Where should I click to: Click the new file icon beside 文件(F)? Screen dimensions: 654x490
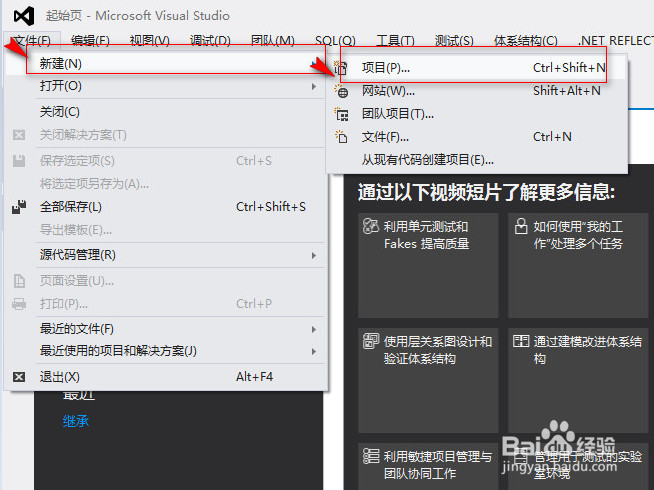click(341, 136)
